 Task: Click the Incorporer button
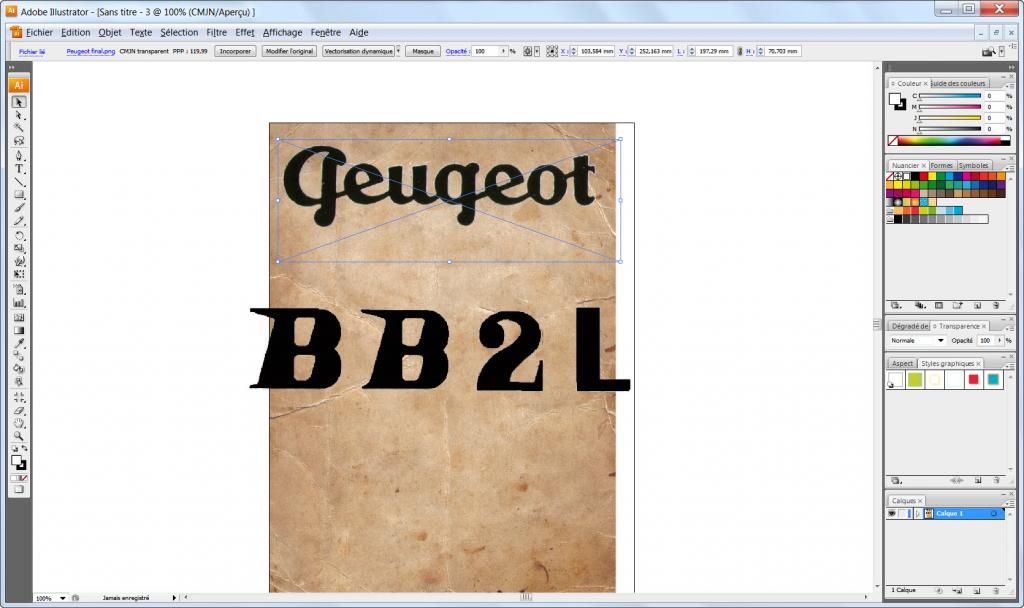pyautogui.click(x=235, y=51)
